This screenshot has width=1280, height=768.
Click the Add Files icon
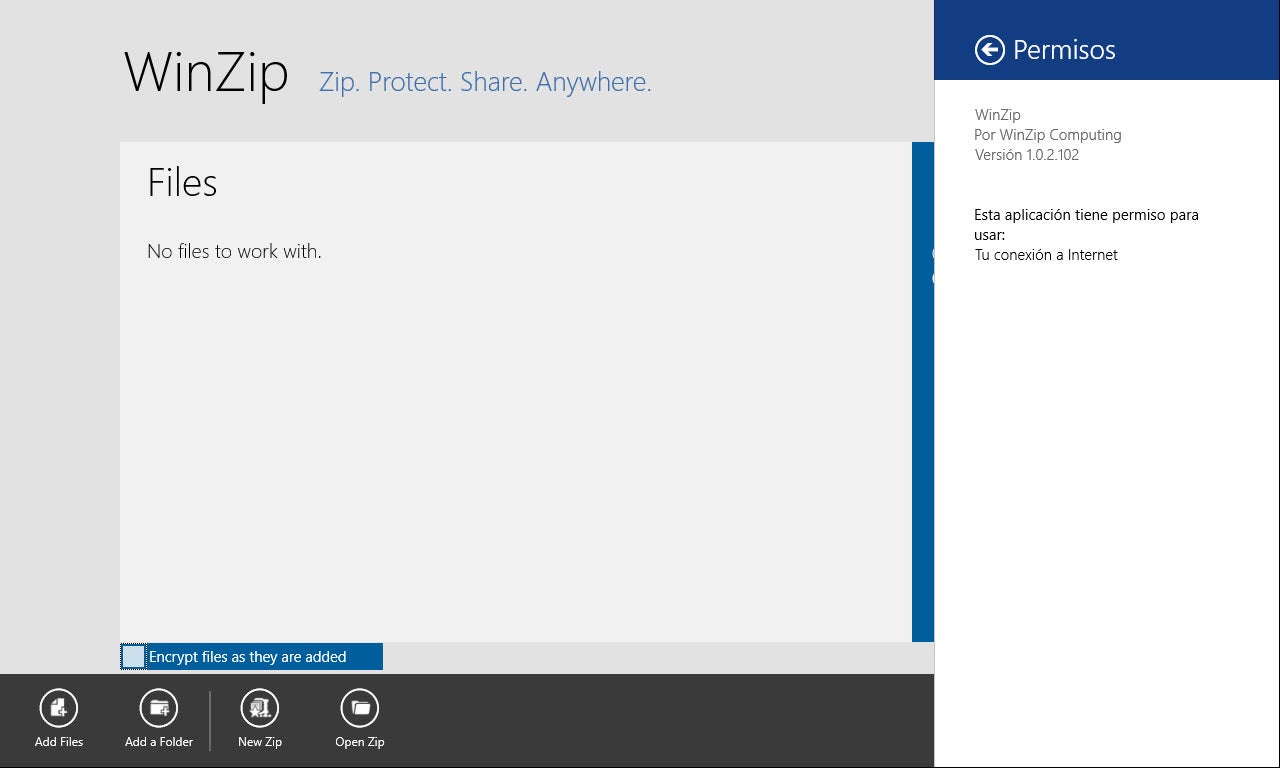click(59, 708)
